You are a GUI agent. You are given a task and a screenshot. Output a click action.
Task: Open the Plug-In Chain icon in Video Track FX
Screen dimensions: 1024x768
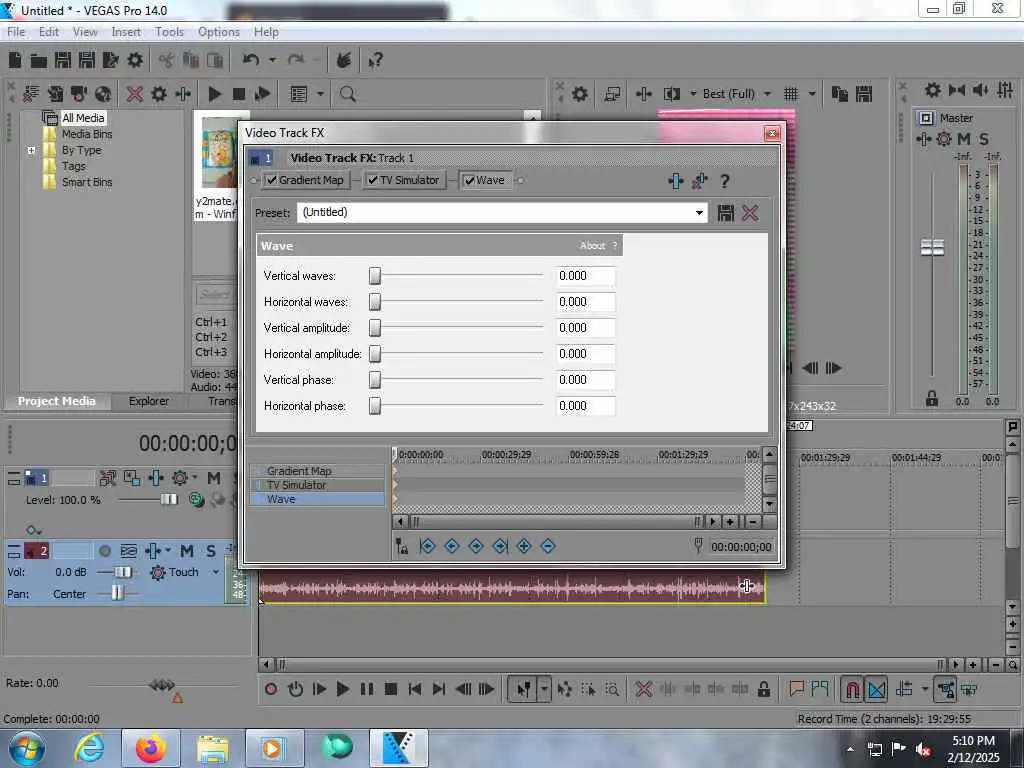676,181
